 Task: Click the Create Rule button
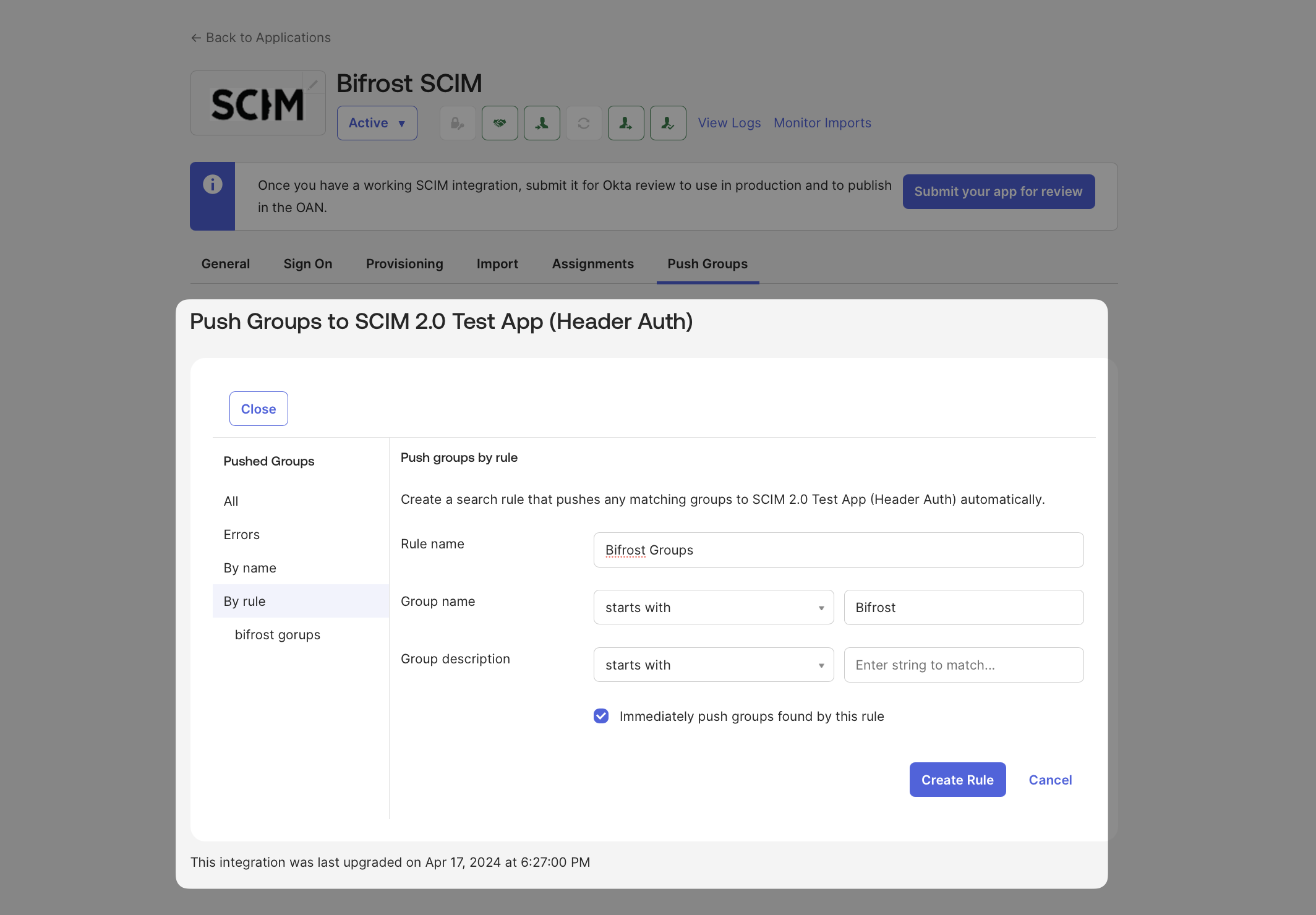click(958, 780)
